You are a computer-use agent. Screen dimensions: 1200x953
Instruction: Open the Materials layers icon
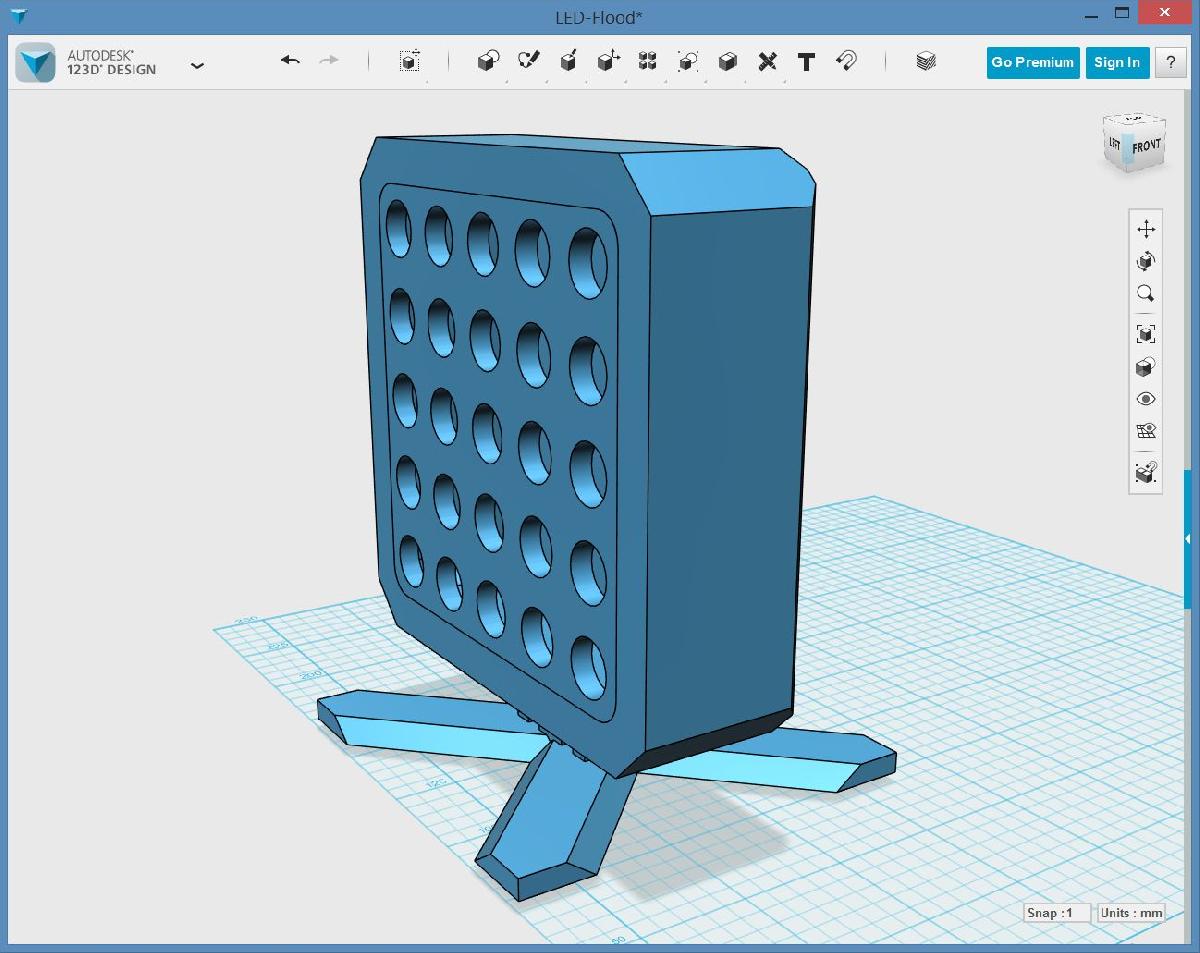(x=926, y=62)
